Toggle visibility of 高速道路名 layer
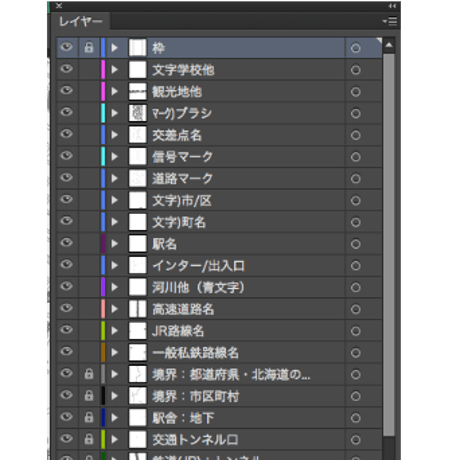This screenshot has height=460, width=460. [66, 308]
